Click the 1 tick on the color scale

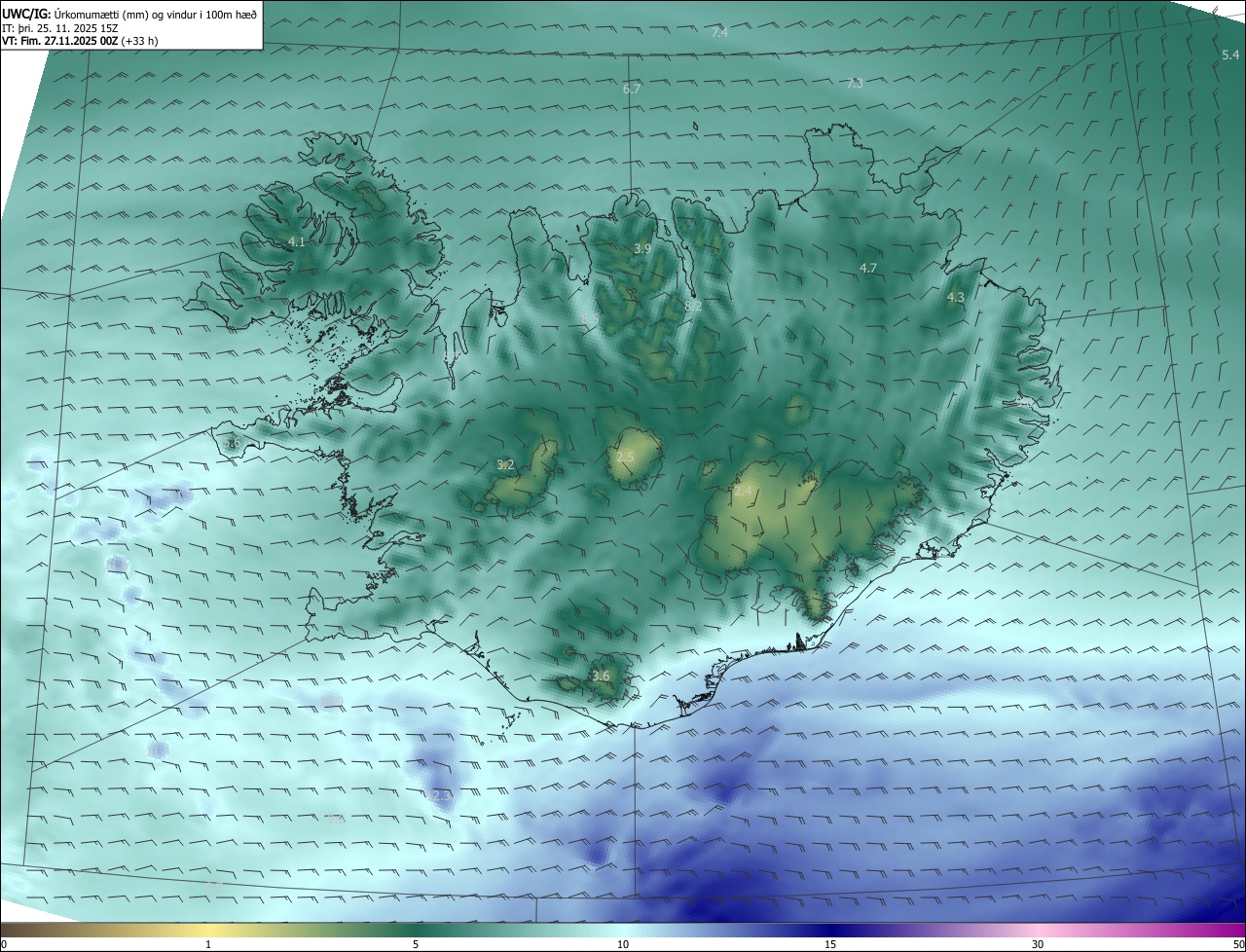[x=208, y=944]
